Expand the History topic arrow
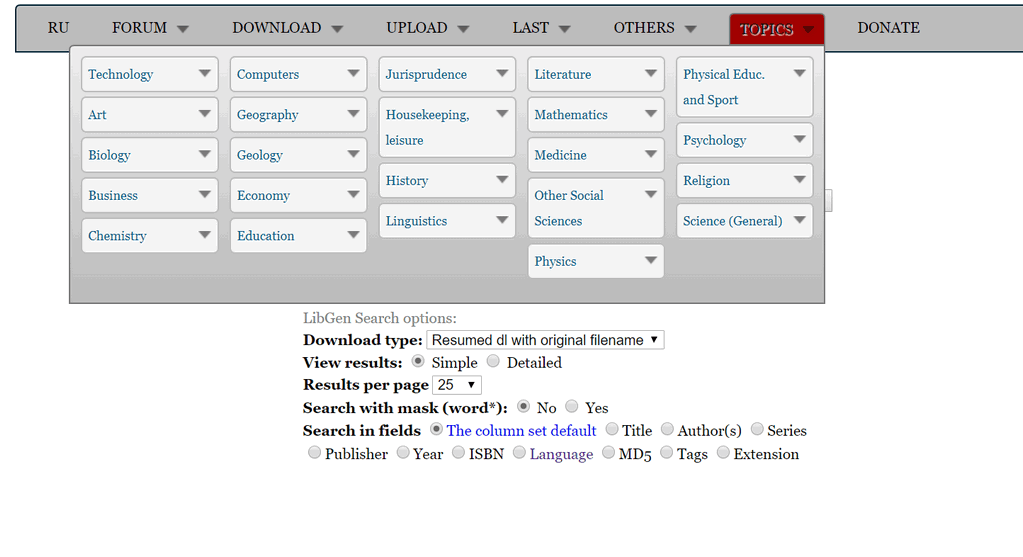1023x557 pixels. click(x=502, y=180)
